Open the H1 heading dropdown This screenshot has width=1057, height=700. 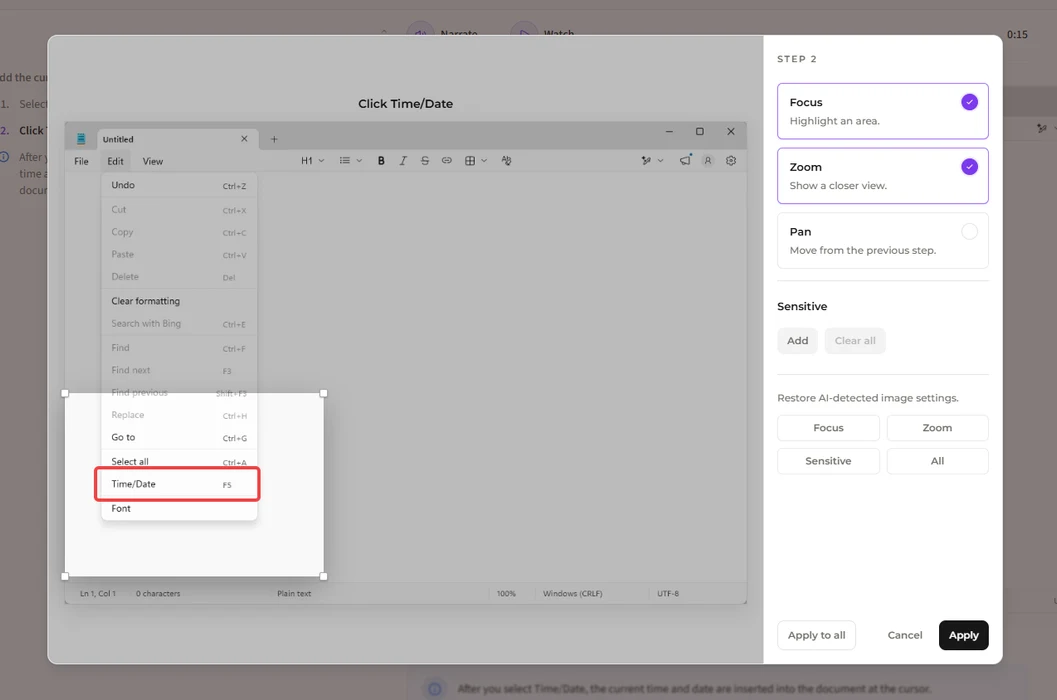[312, 161]
